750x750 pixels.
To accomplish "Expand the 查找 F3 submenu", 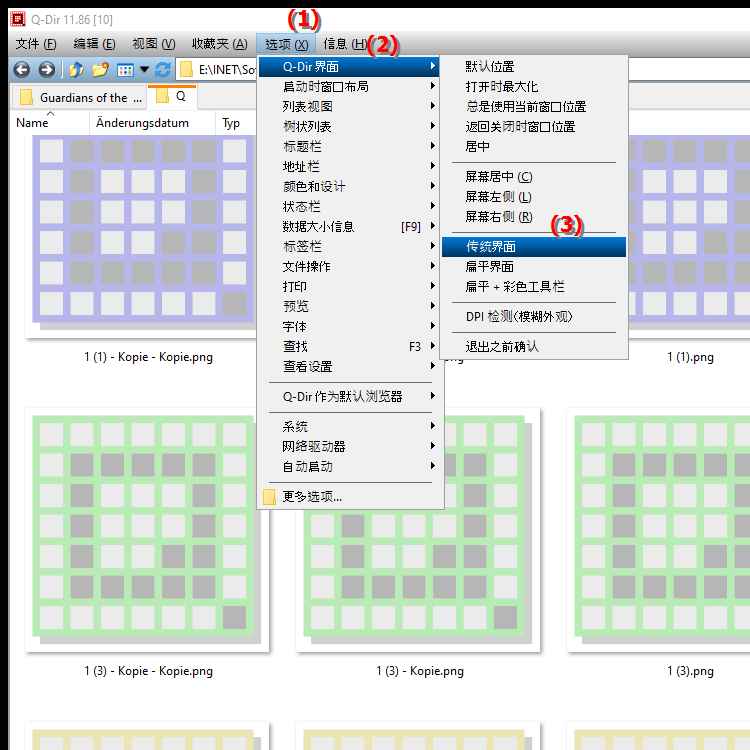I will [348, 346].
